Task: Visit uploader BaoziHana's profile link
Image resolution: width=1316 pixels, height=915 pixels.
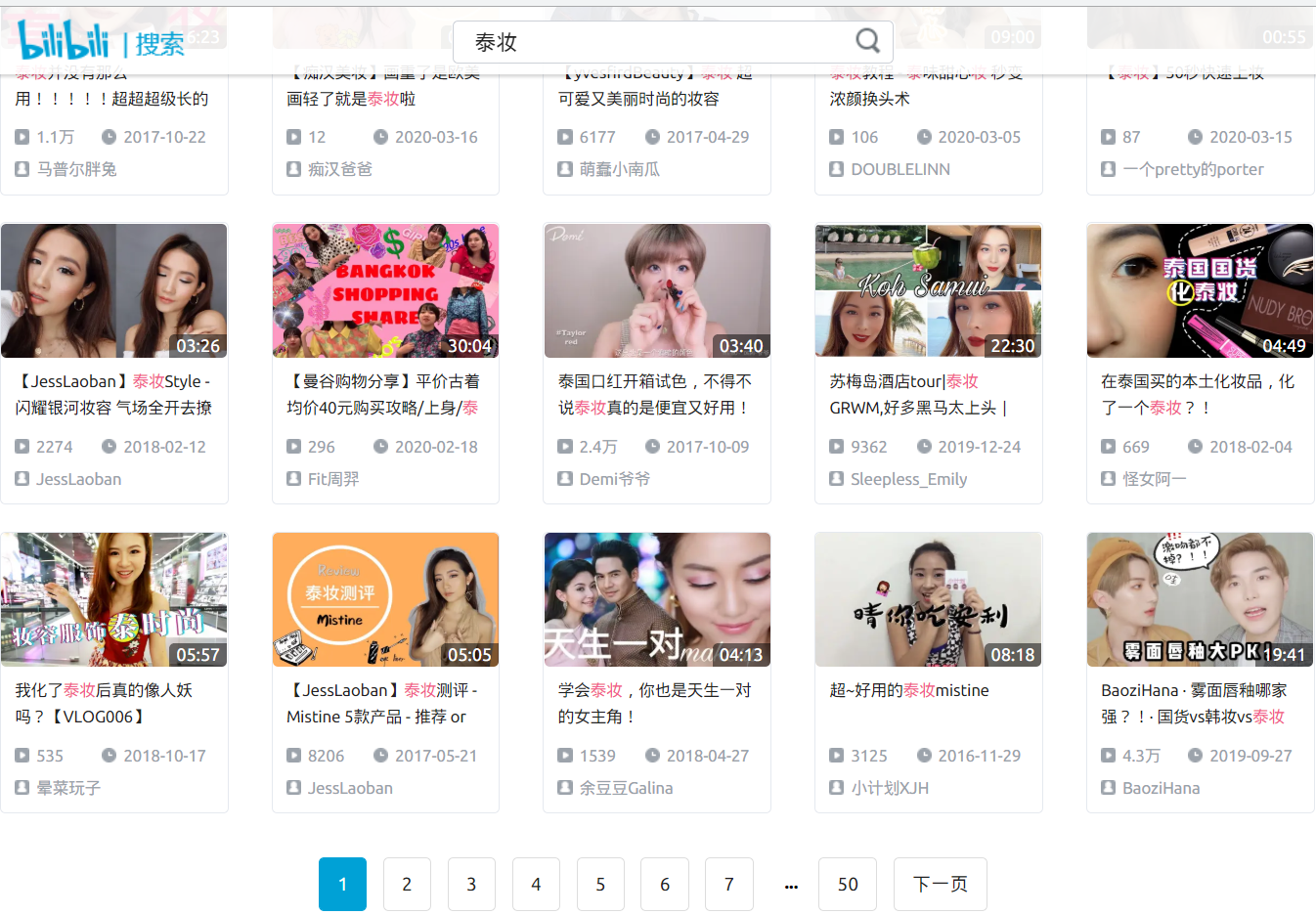Action: coord(1162,788)
